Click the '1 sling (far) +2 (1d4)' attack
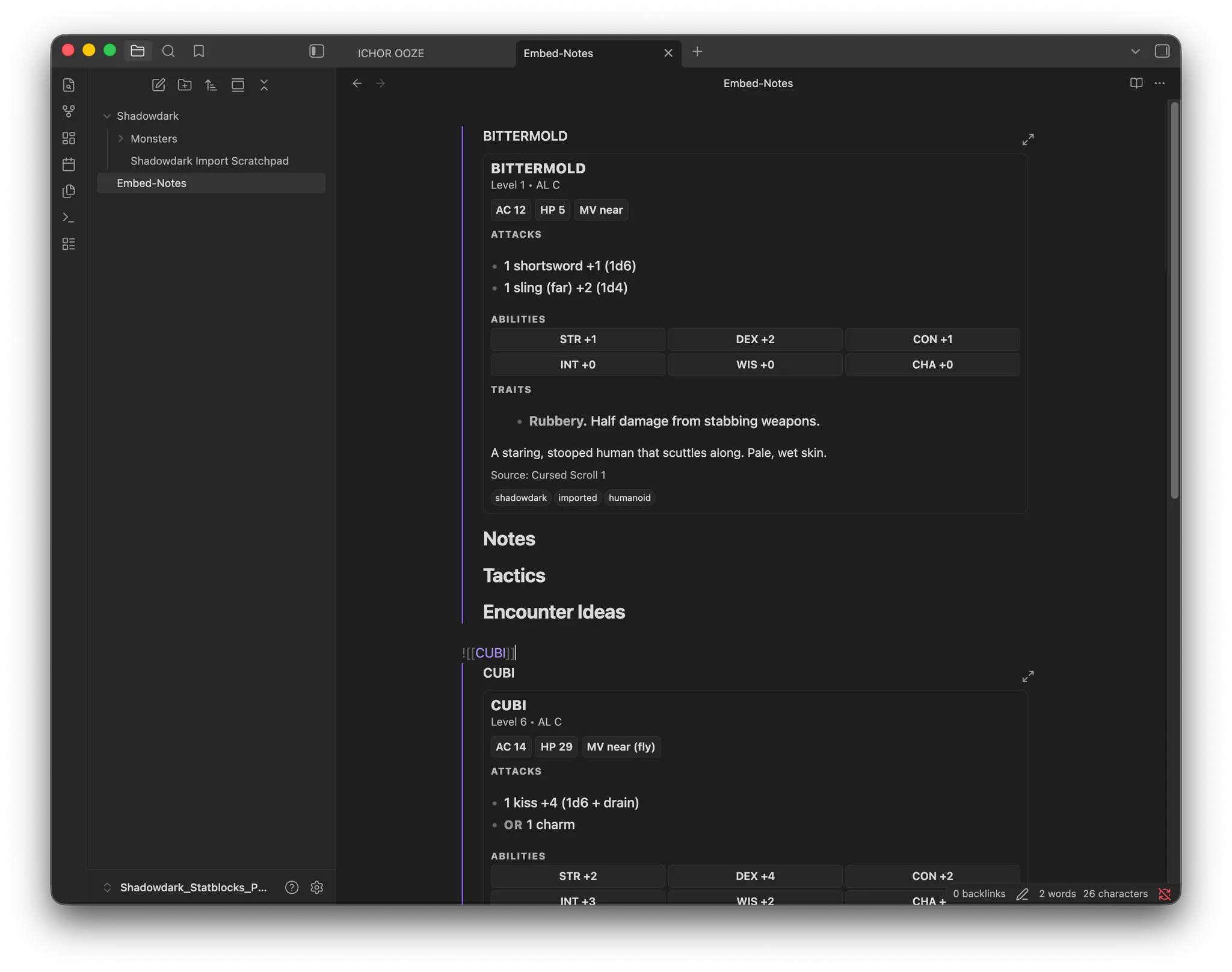1232x972 pixels. click(565, 288)
